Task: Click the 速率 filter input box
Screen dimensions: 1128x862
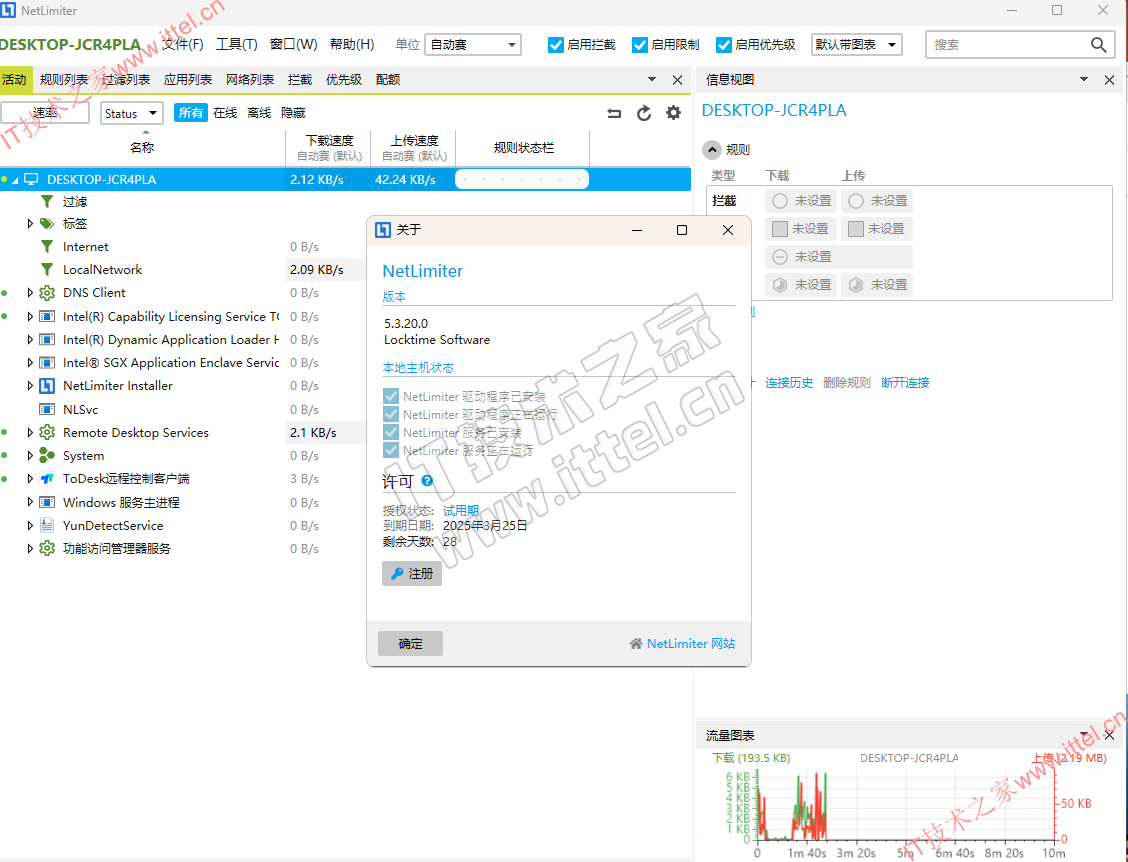Action: (x=45, y=113)
